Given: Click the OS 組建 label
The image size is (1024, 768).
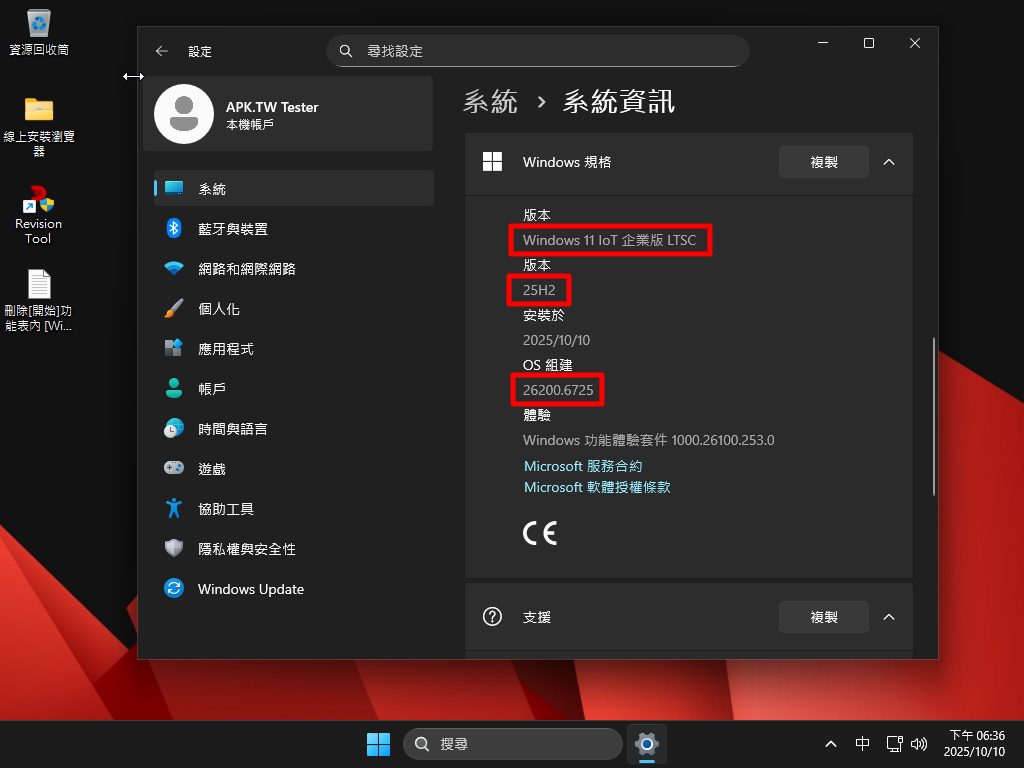Looking at the screenshot, I should 547,365.
